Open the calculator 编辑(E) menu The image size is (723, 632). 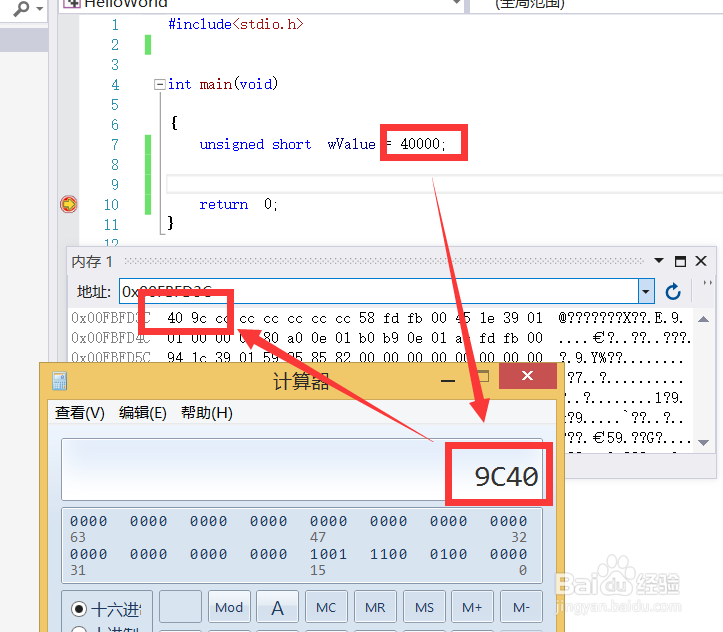(142, 413)
